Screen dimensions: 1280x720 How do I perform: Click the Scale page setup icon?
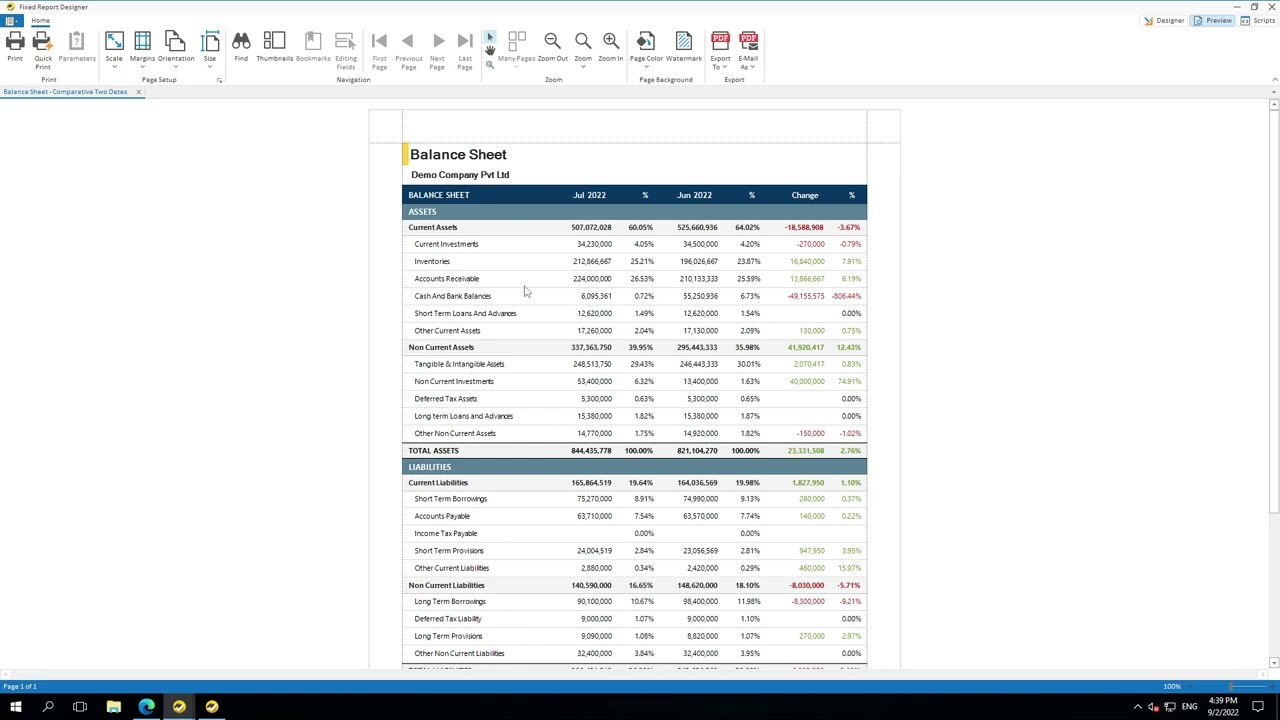coord(114,41)
